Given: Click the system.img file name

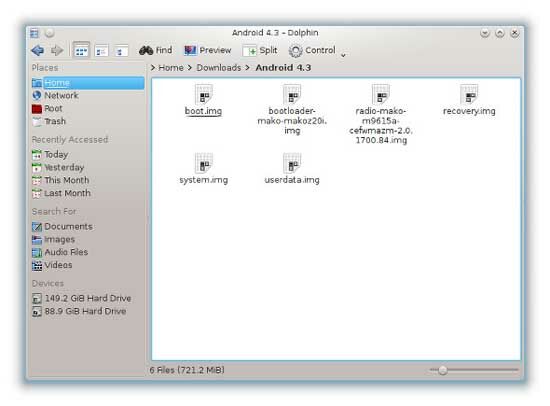Looking at the screenshot, I should coord(204,180).
